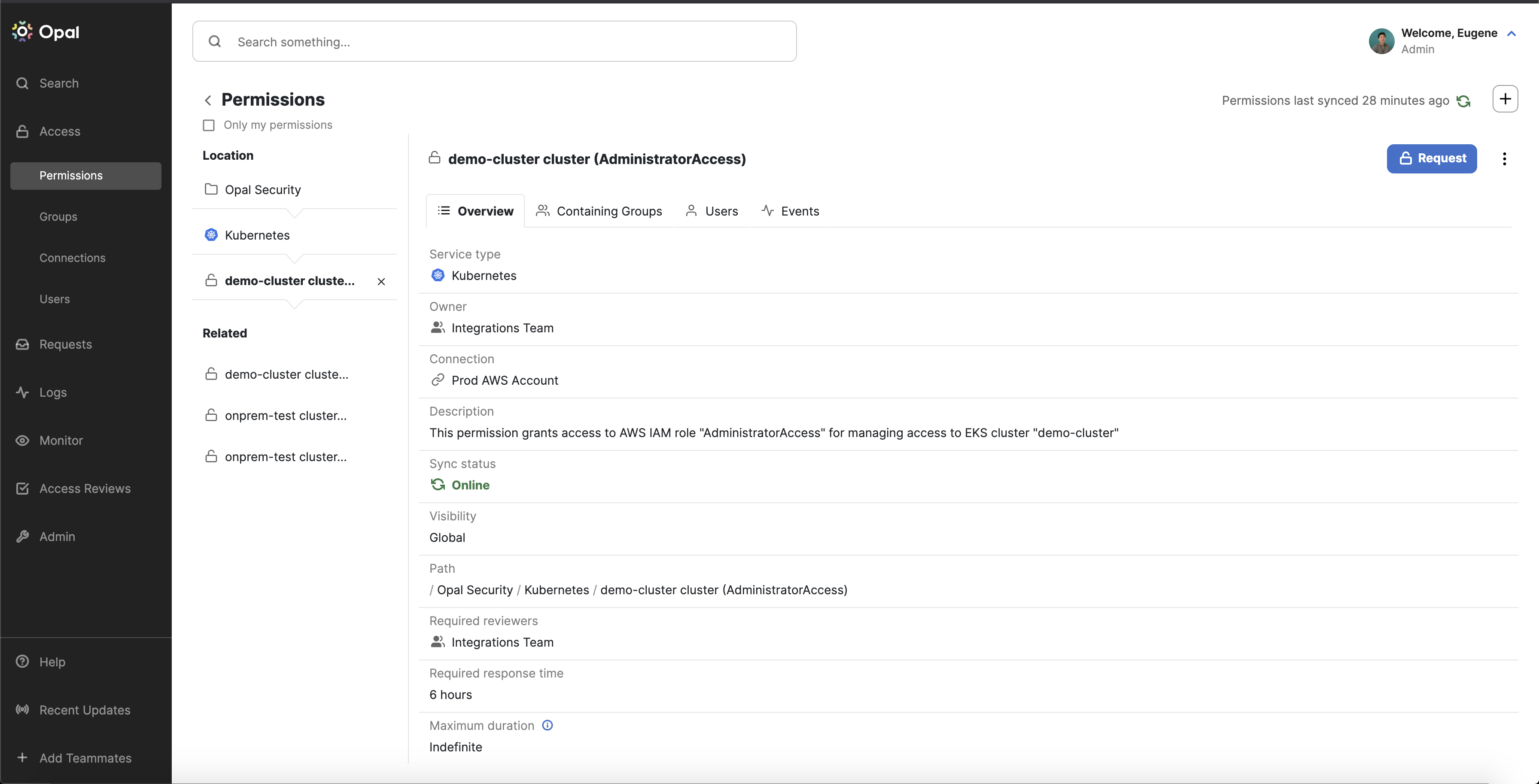Click the lock icon beside permission title

(434, 158)
